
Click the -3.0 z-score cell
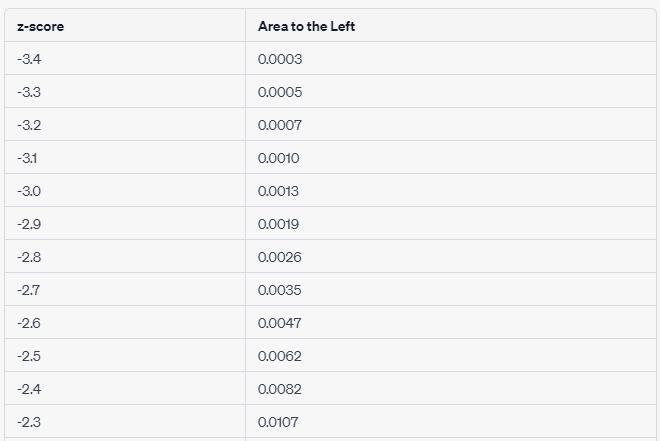pyautogui.click(x=29, y=191)
